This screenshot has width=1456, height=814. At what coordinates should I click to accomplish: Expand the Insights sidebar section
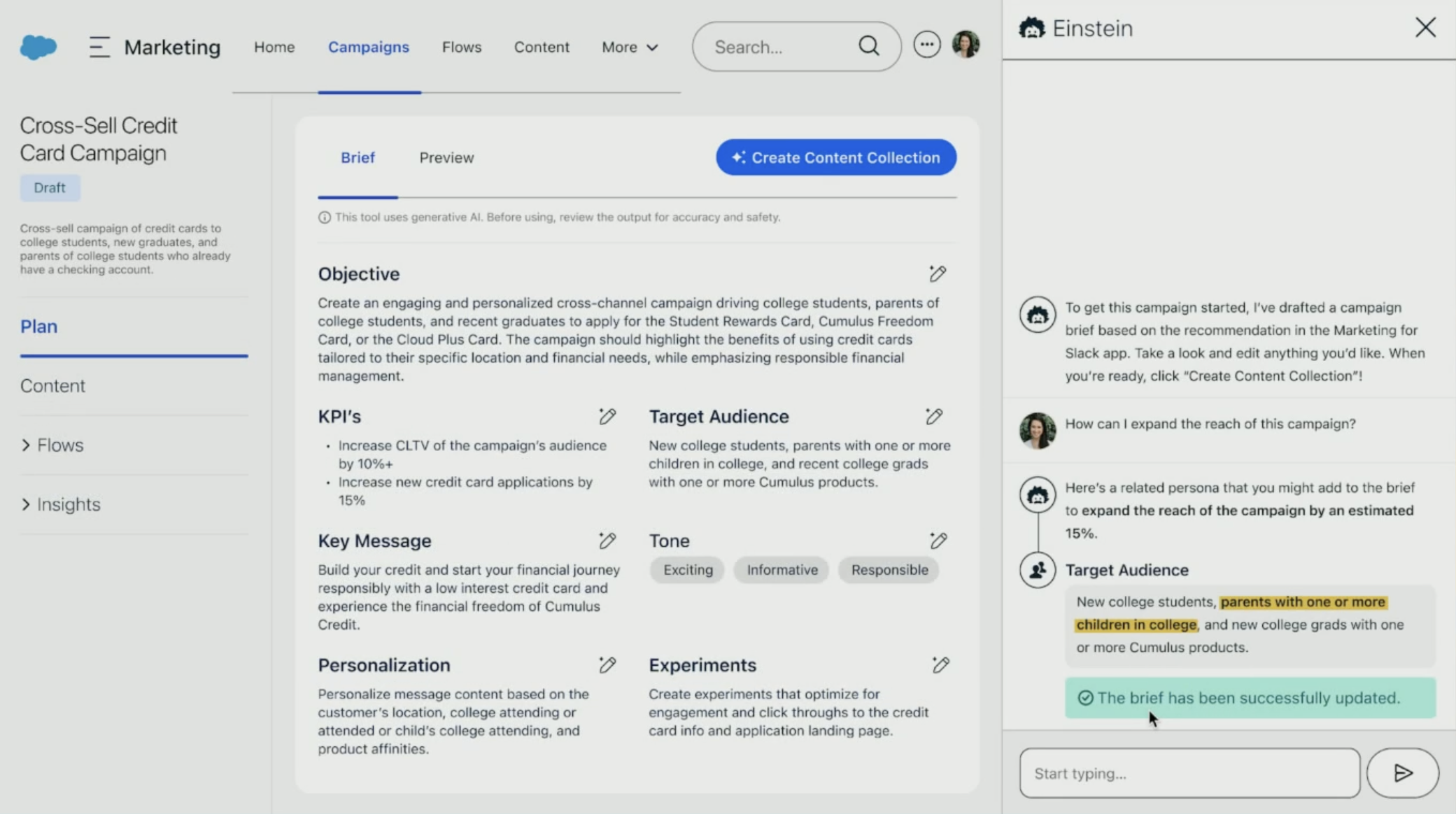[60, 504]
